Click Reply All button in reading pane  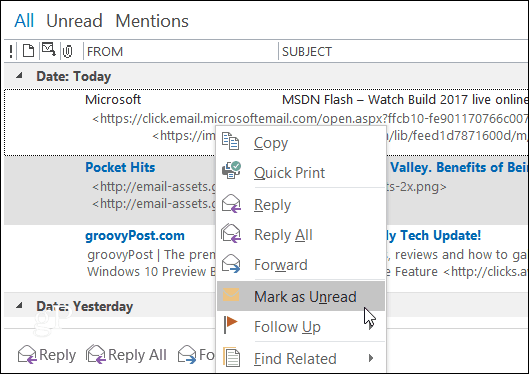(127, 355)
